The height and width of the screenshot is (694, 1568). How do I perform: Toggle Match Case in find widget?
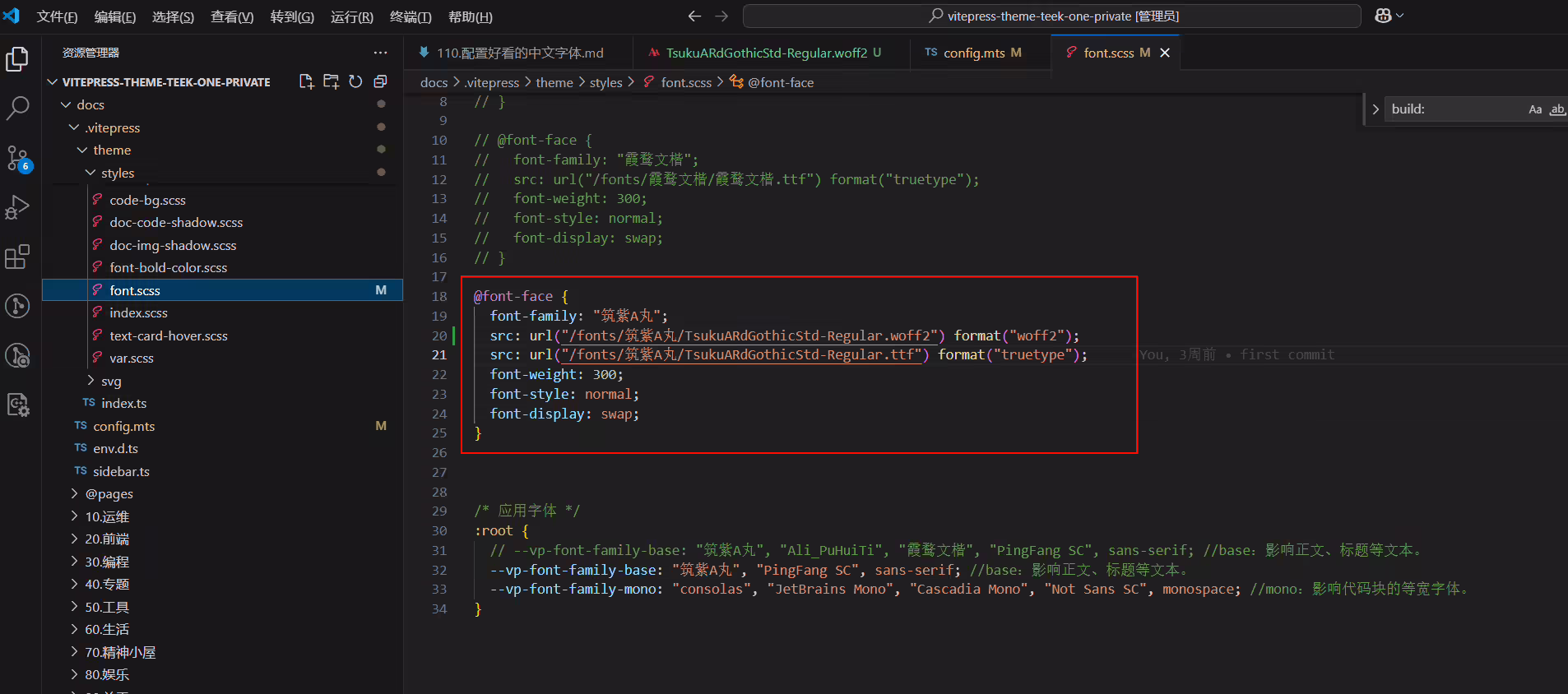[x=1535, y=109]
